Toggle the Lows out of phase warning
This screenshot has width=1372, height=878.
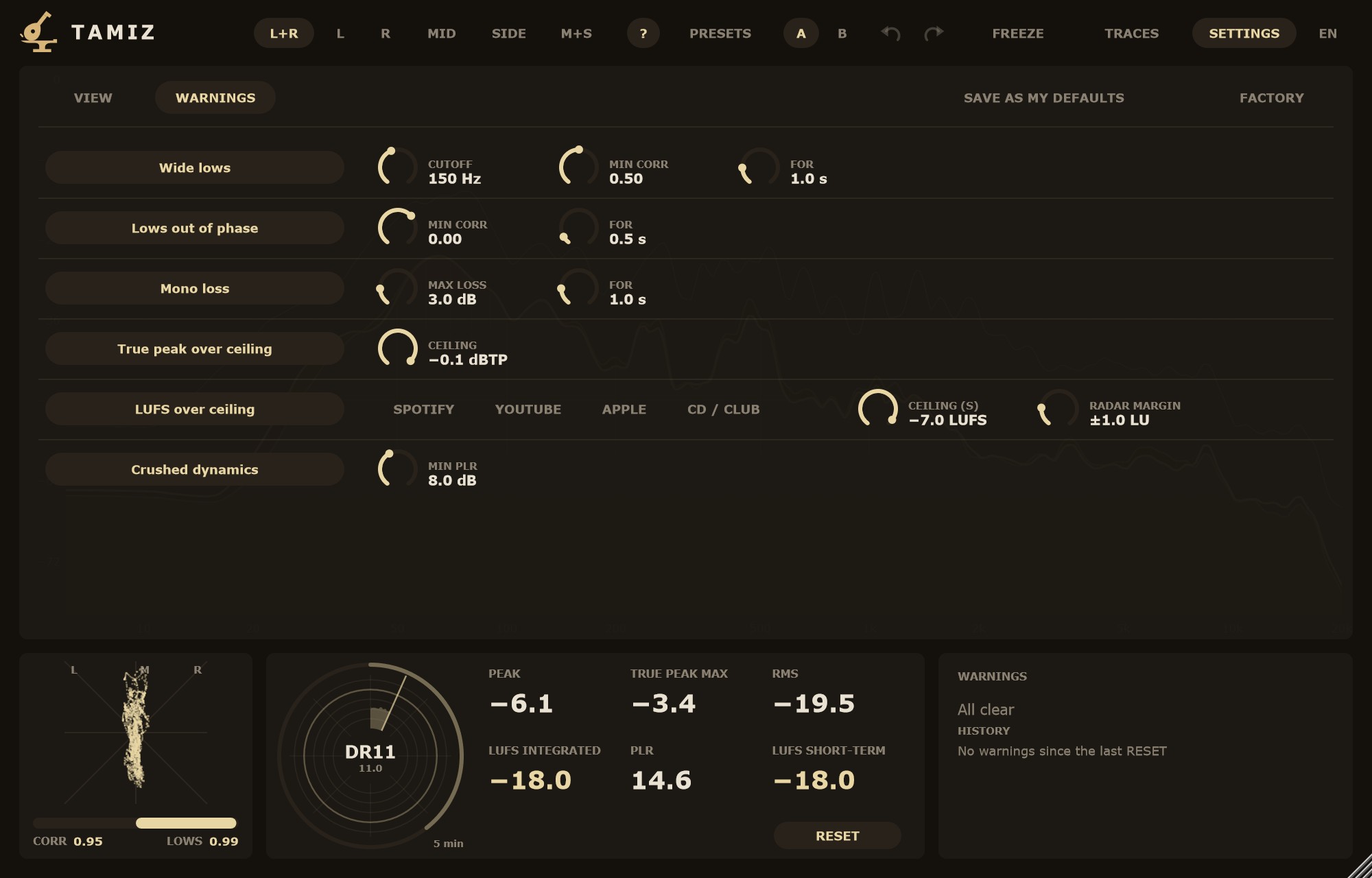pyautogui.click(x=195, y=228)
